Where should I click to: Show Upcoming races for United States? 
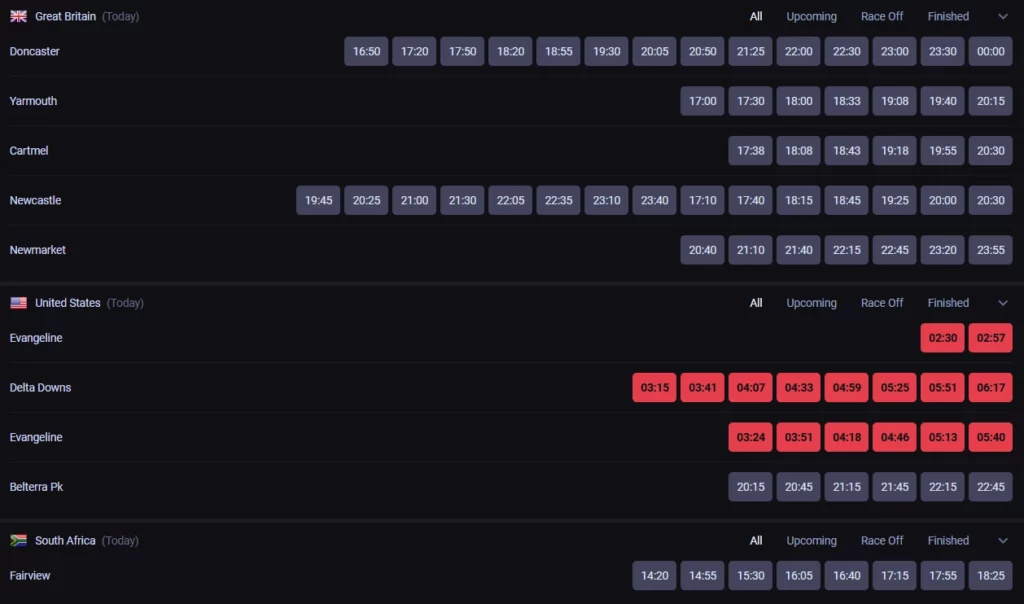tap(811, 303)
